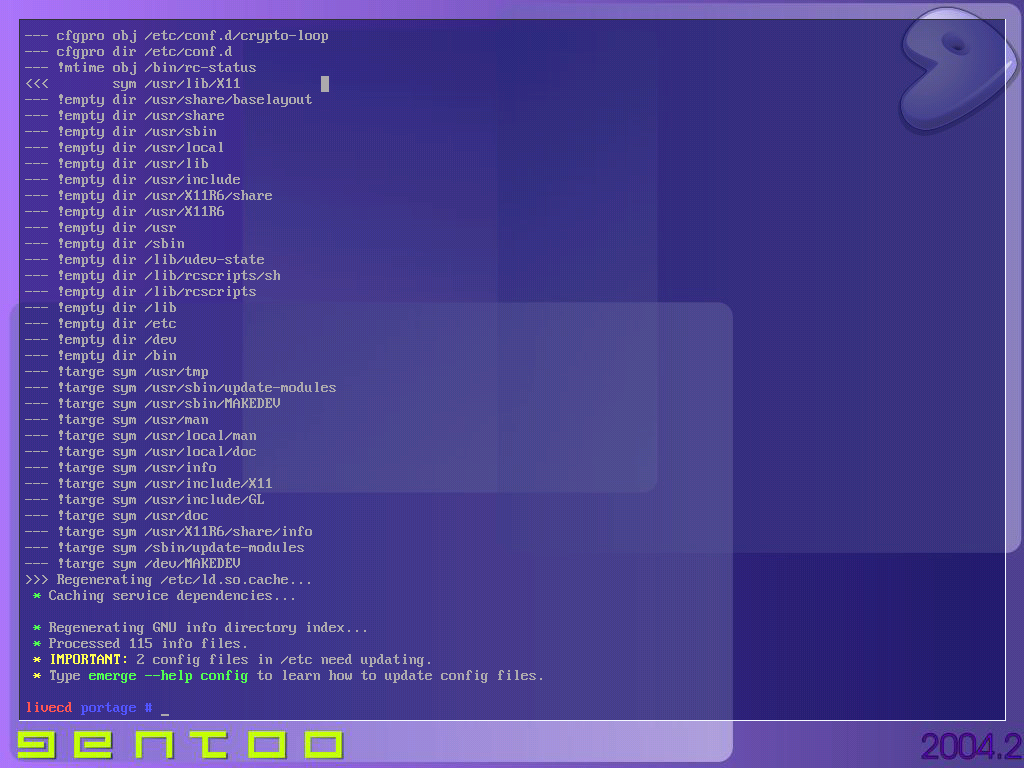Click the '!mtime obj /bin/rc-status' line
The width and height of the screenshot is (1024, 768).
pos(140,68)
